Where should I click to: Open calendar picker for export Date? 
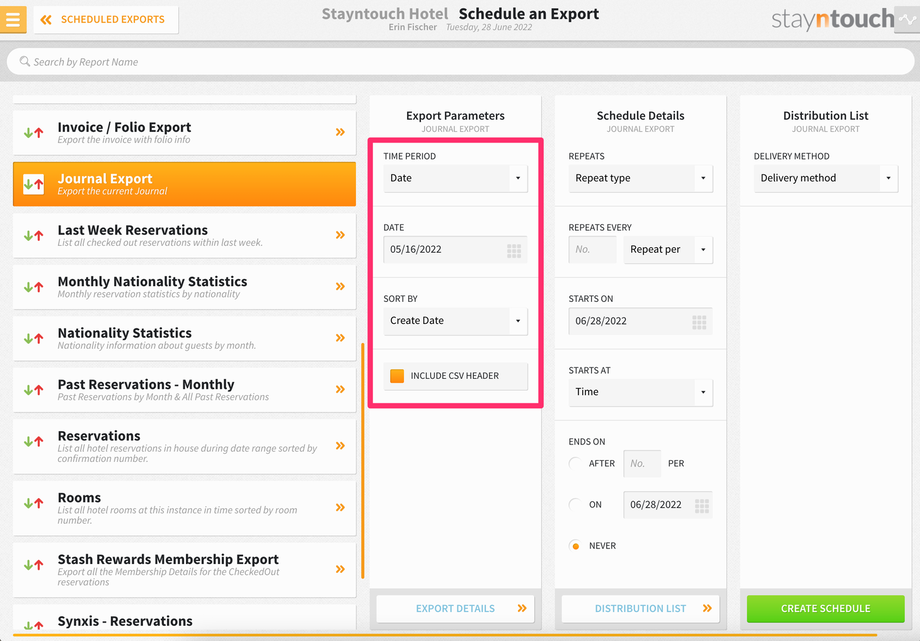(514, 251)
